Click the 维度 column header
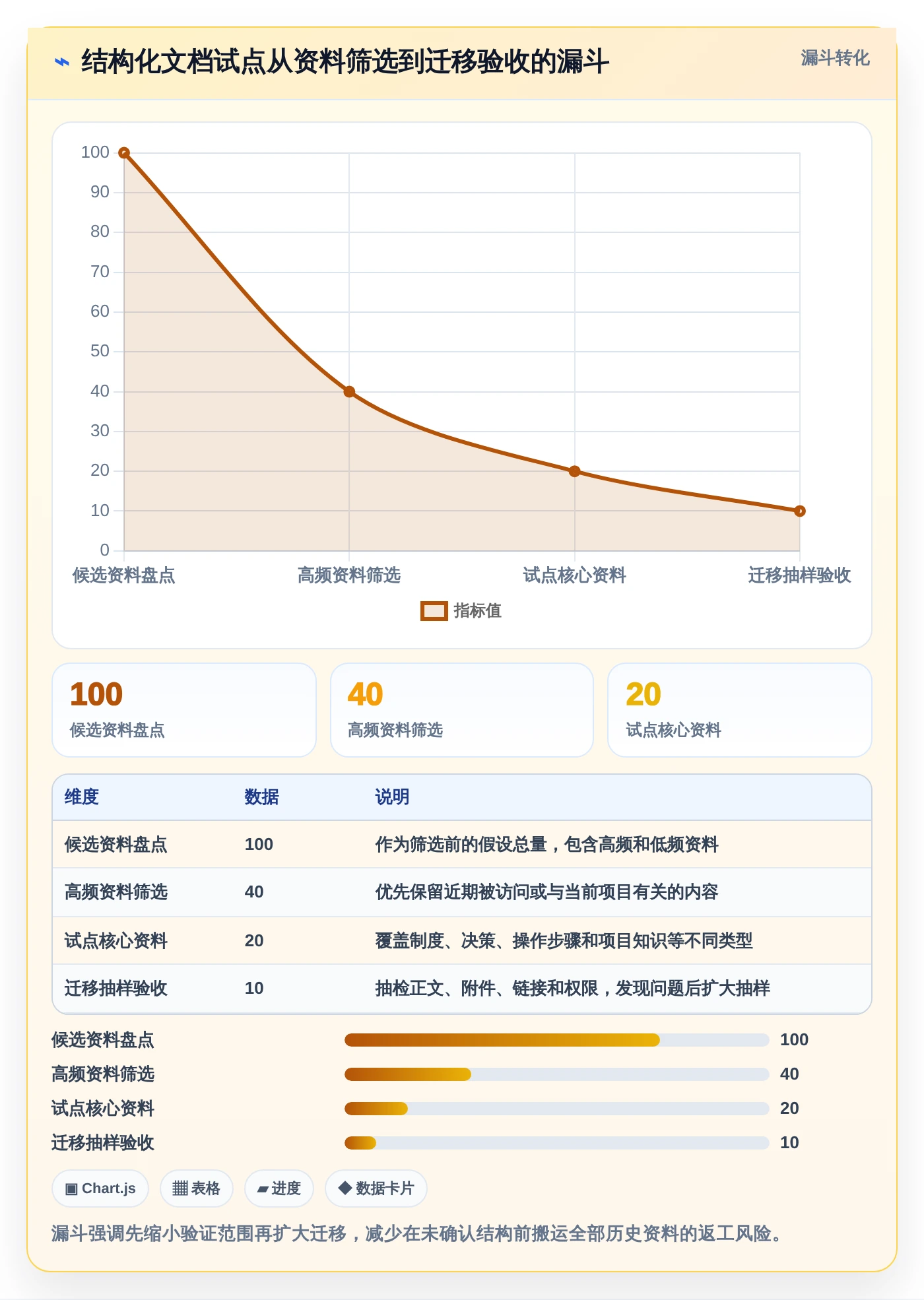Screen dimensions: 924x1300 82,797
